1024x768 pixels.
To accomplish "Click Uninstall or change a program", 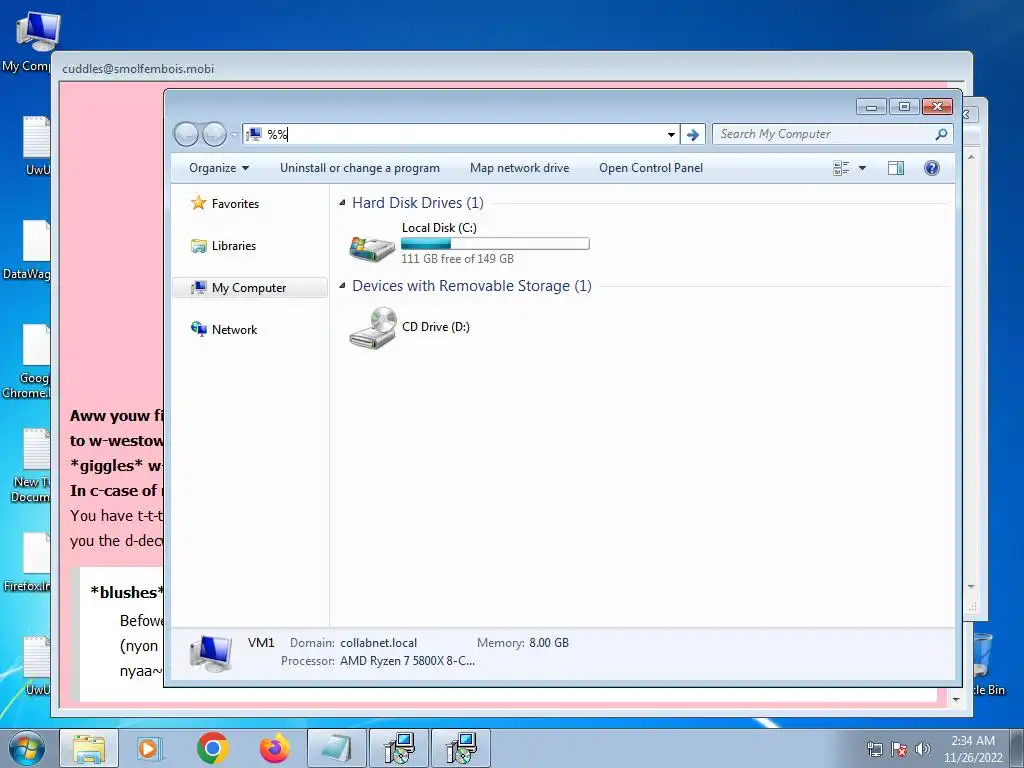I will [x=360, y=168].
